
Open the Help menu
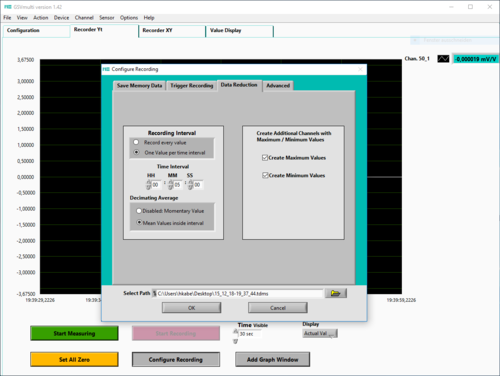149,18
